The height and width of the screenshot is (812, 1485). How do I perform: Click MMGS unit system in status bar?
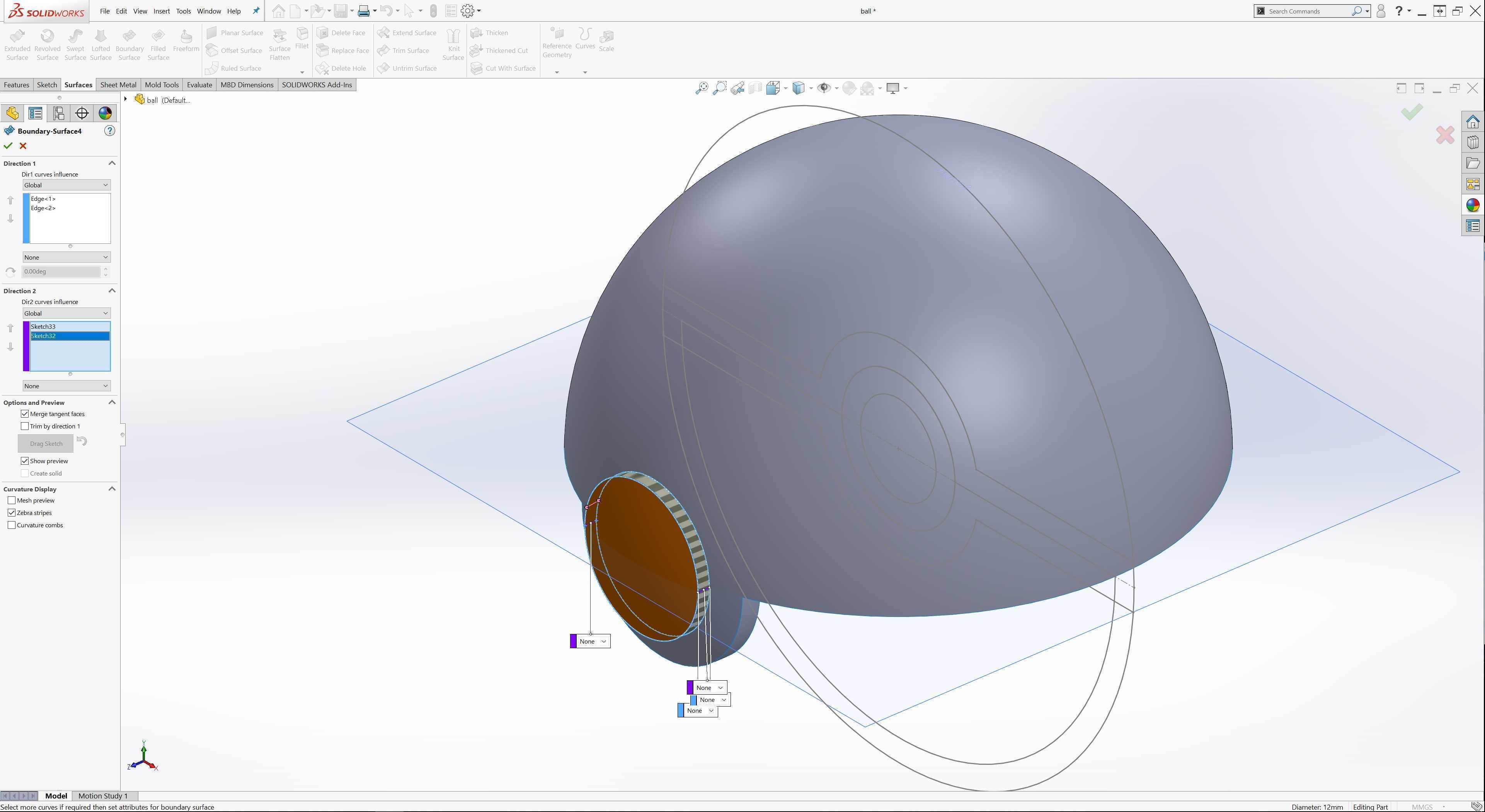(1422, 807)
